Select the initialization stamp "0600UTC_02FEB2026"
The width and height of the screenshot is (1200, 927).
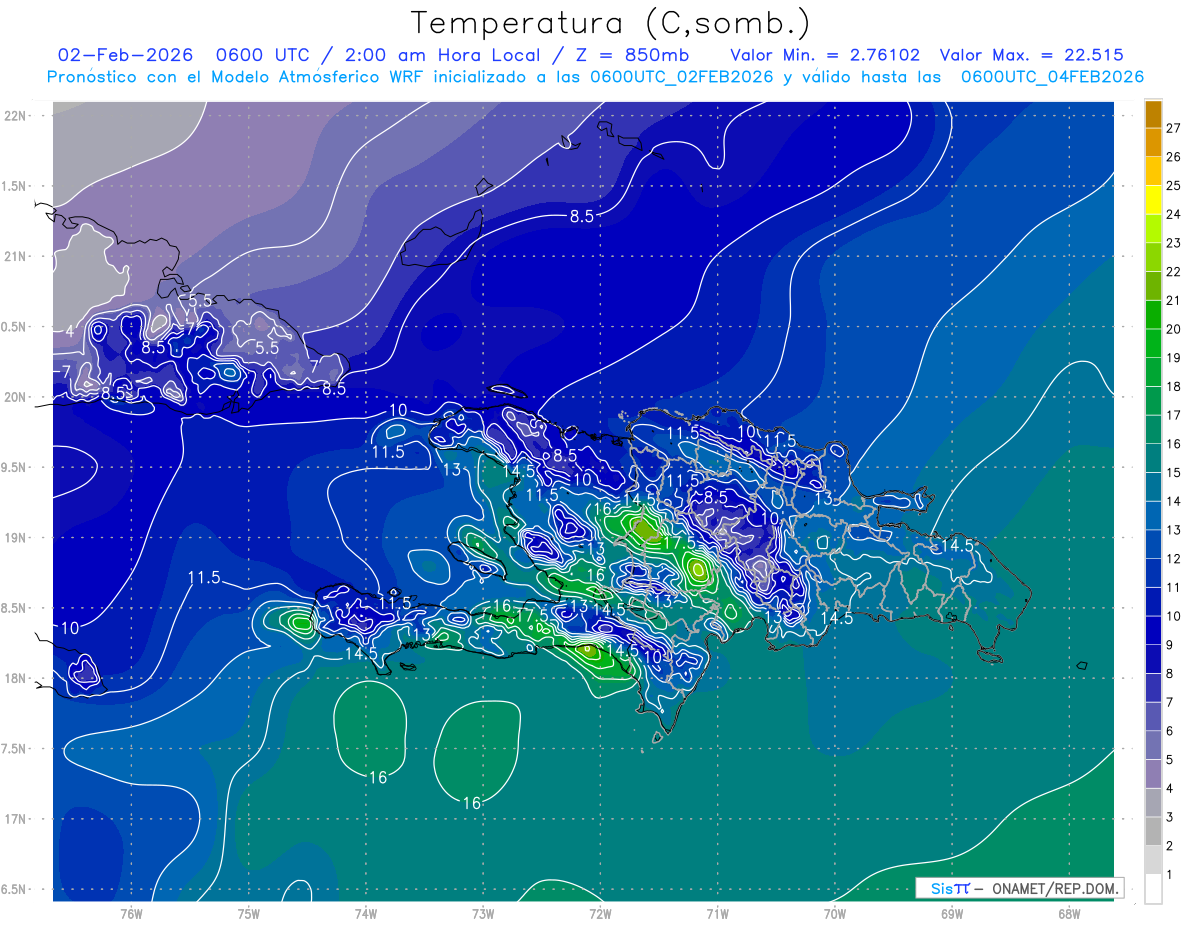[x=682, y=77]
